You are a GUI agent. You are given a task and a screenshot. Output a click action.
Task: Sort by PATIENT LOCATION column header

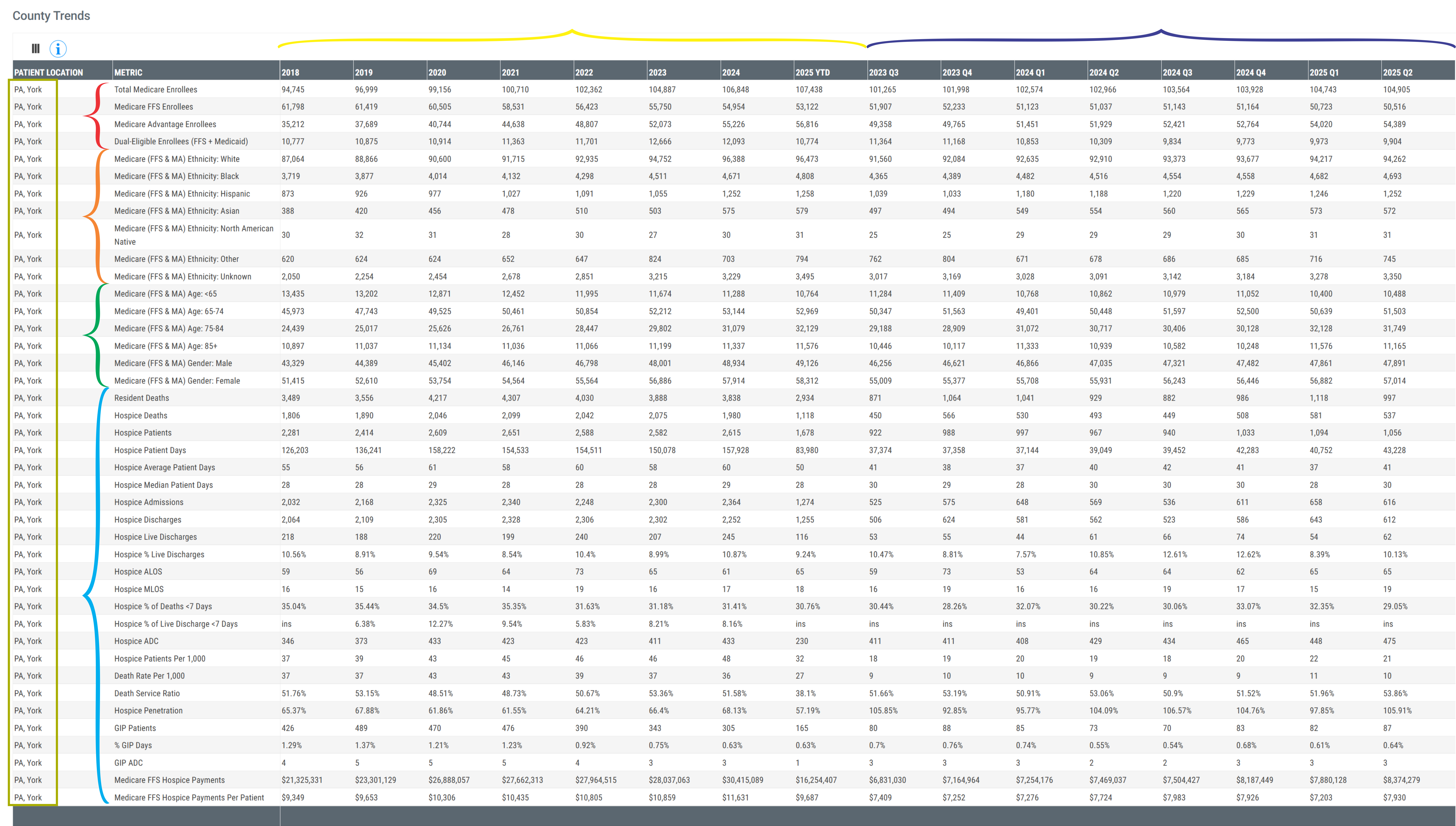tap(49, 73)
